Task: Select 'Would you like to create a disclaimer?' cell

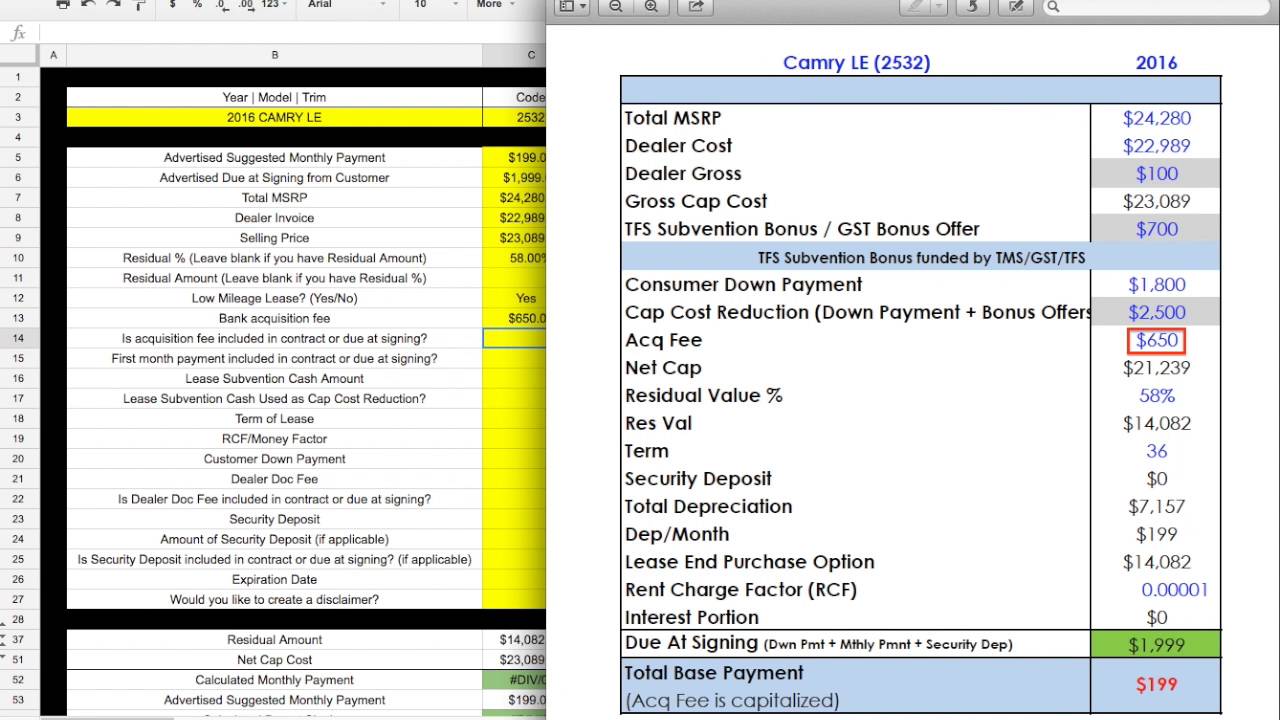Action: (x=274, y=599)
